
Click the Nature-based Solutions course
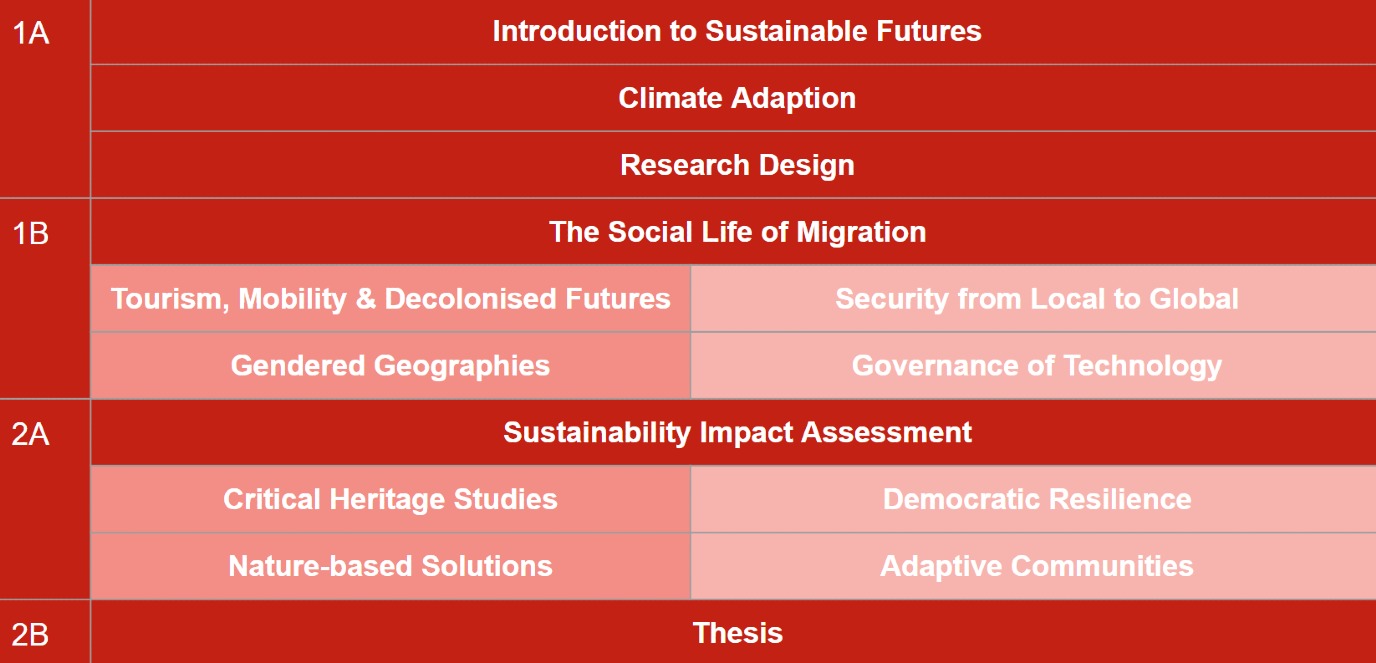click(x=390, y=566)
